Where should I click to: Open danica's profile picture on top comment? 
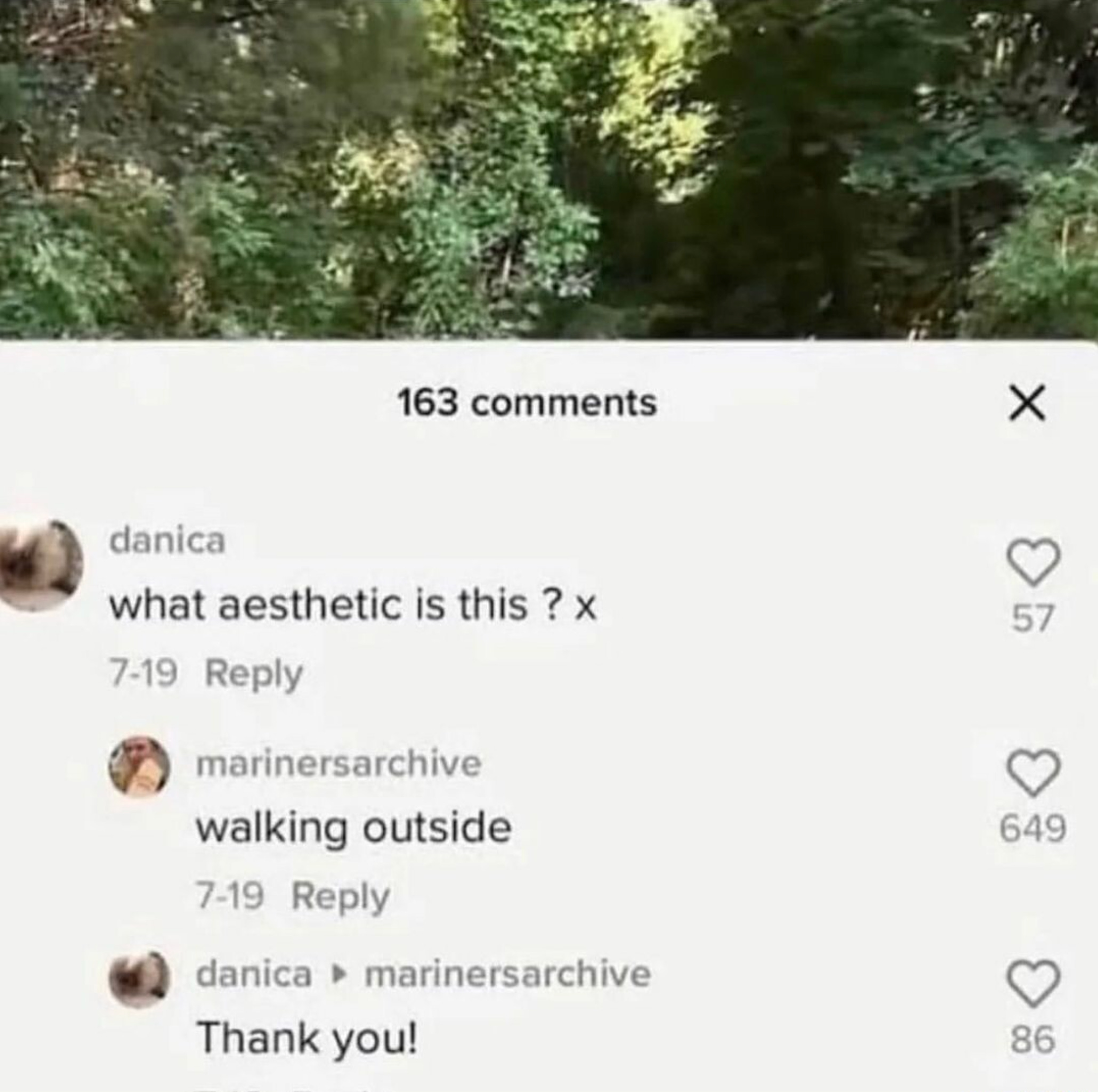41,565
